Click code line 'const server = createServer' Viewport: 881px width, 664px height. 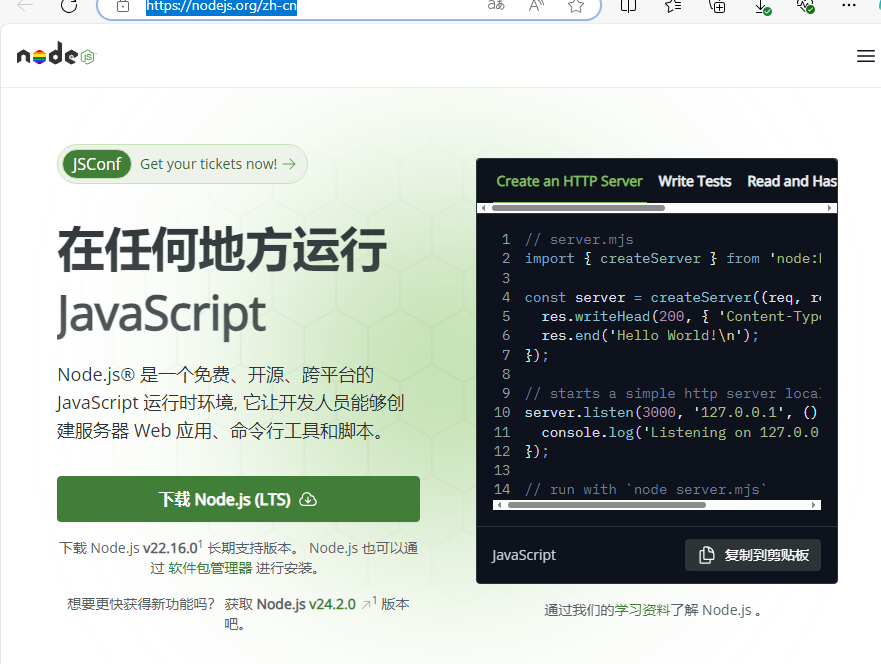coord(673,297)
